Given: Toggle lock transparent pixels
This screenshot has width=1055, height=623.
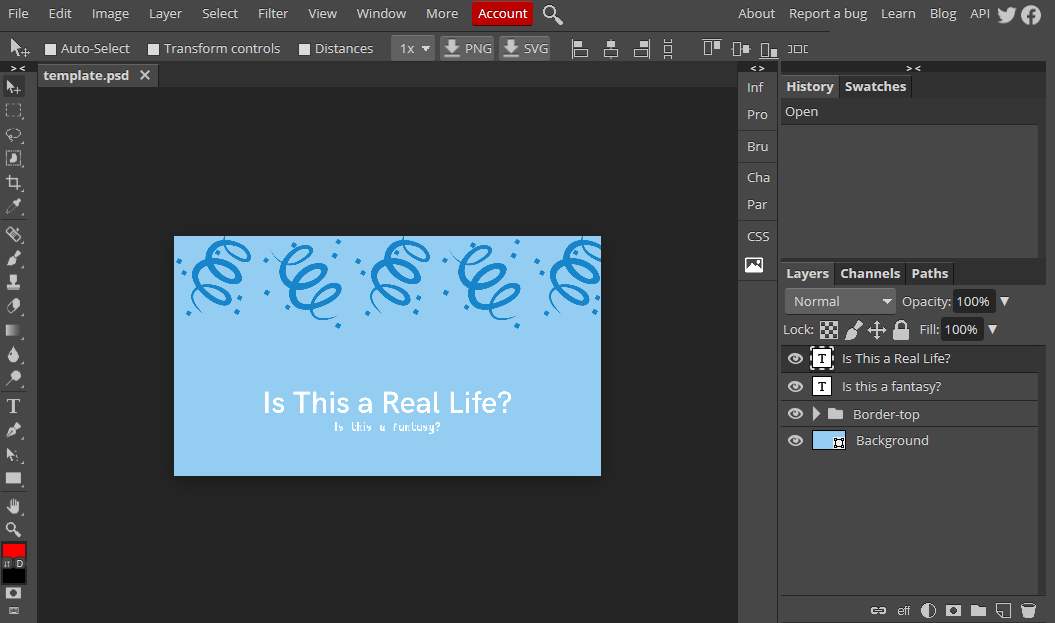Looking at the screenshot, I should coord(829,330).
